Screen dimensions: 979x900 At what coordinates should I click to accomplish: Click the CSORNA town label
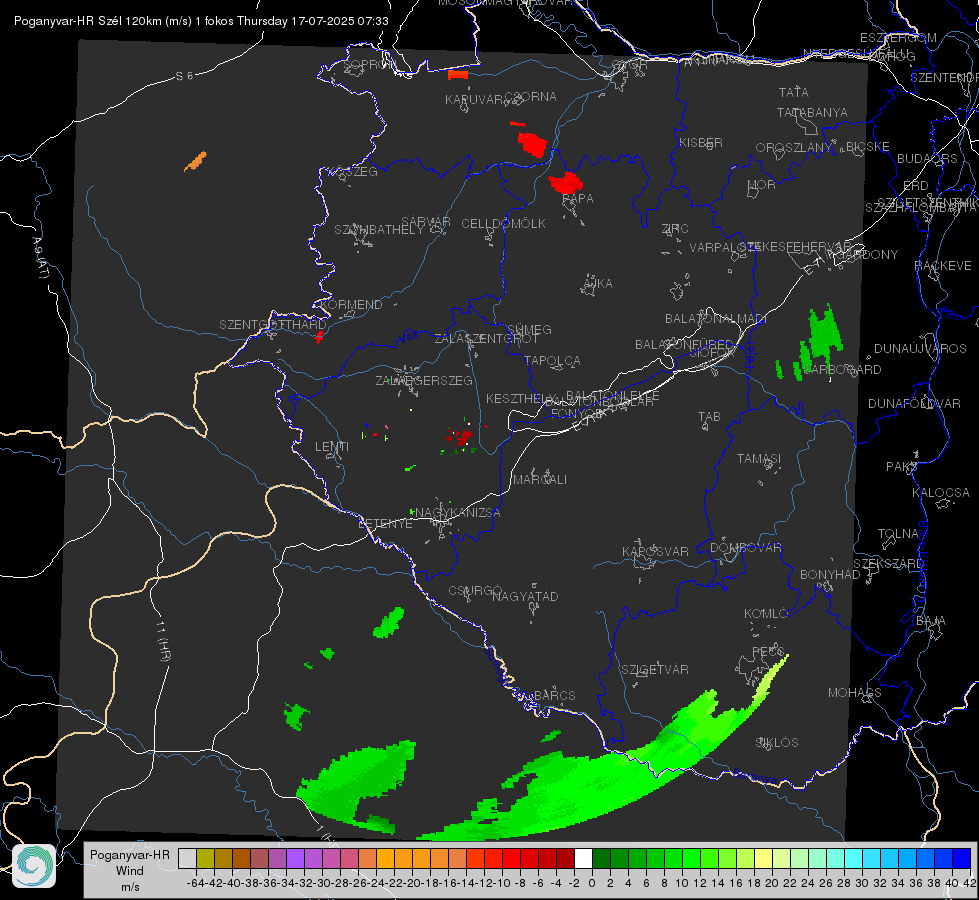tap(531, 97)
